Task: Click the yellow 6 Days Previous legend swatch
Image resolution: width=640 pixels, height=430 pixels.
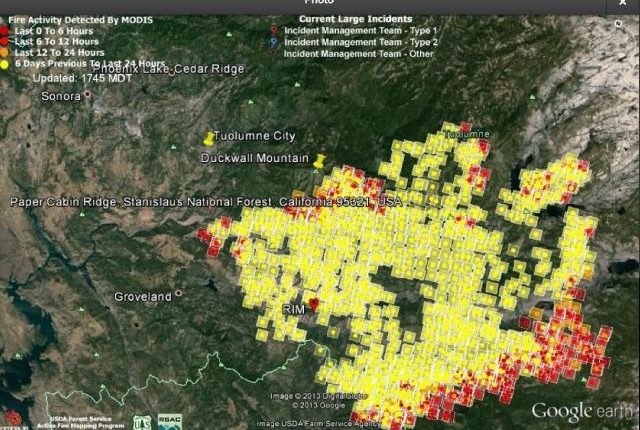Action: (x=4, y=64)
